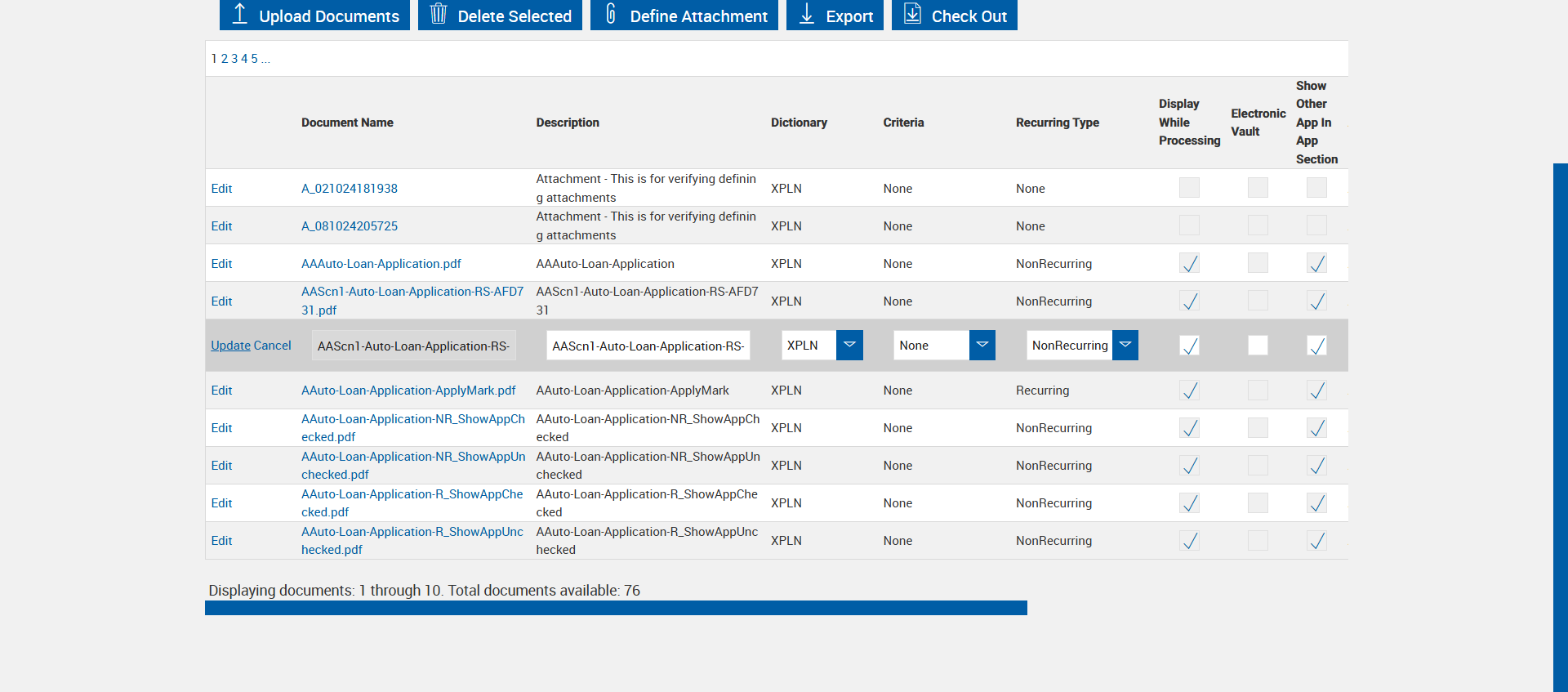Screen dimensions: 1568x692
Task: Click the Upload Documents arrow icon
Action: (239, 14)
